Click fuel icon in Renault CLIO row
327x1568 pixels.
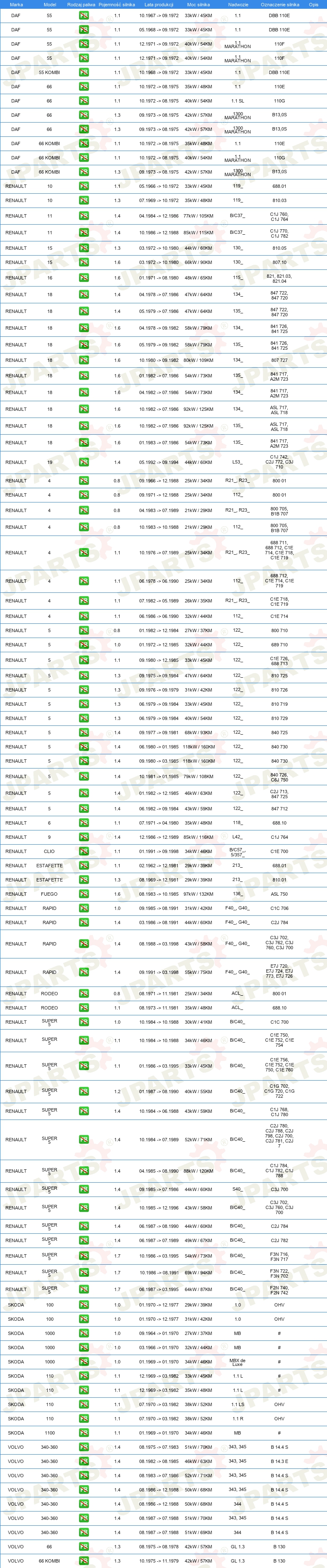point(84,852)
